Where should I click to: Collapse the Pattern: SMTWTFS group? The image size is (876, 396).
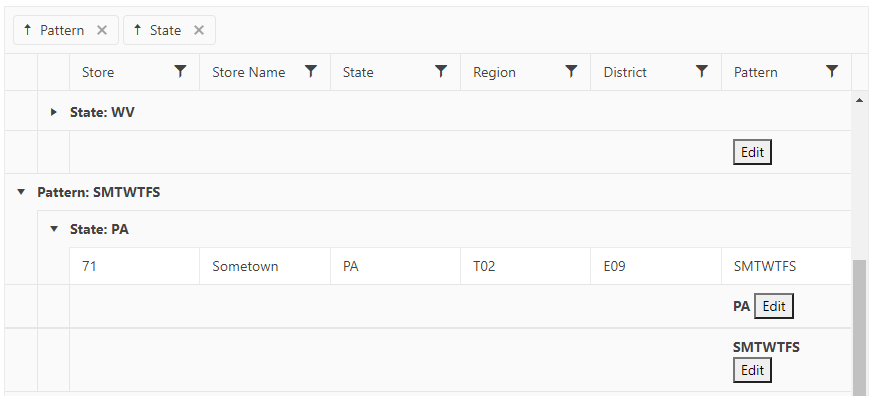click(21, 192)
